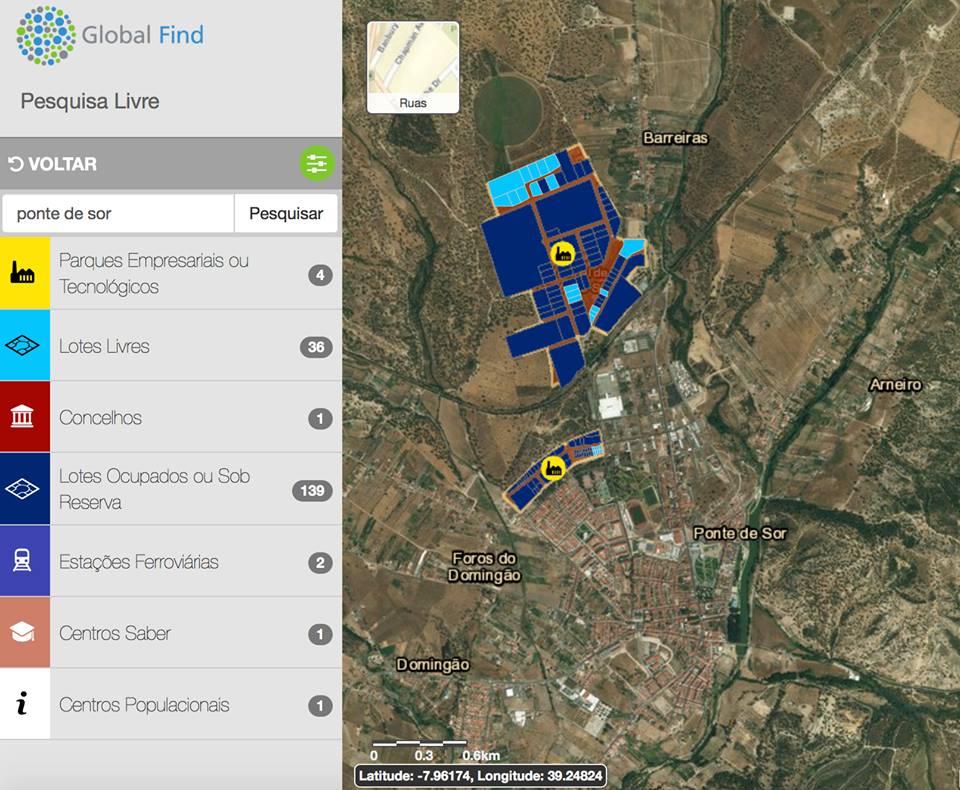Image resolution: width=960 pixels, height=790 pixels.
Task: Click the light blue Lotes Livres icon
Action: point(24,345)
